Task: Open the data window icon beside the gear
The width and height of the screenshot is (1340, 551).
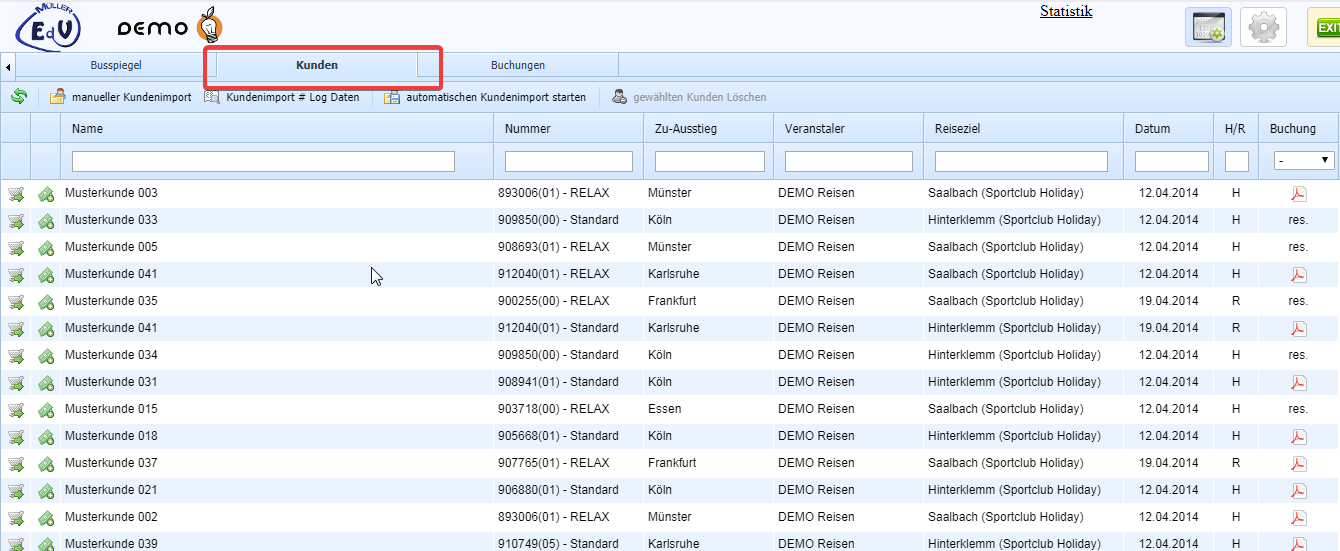Action: 1208,27
